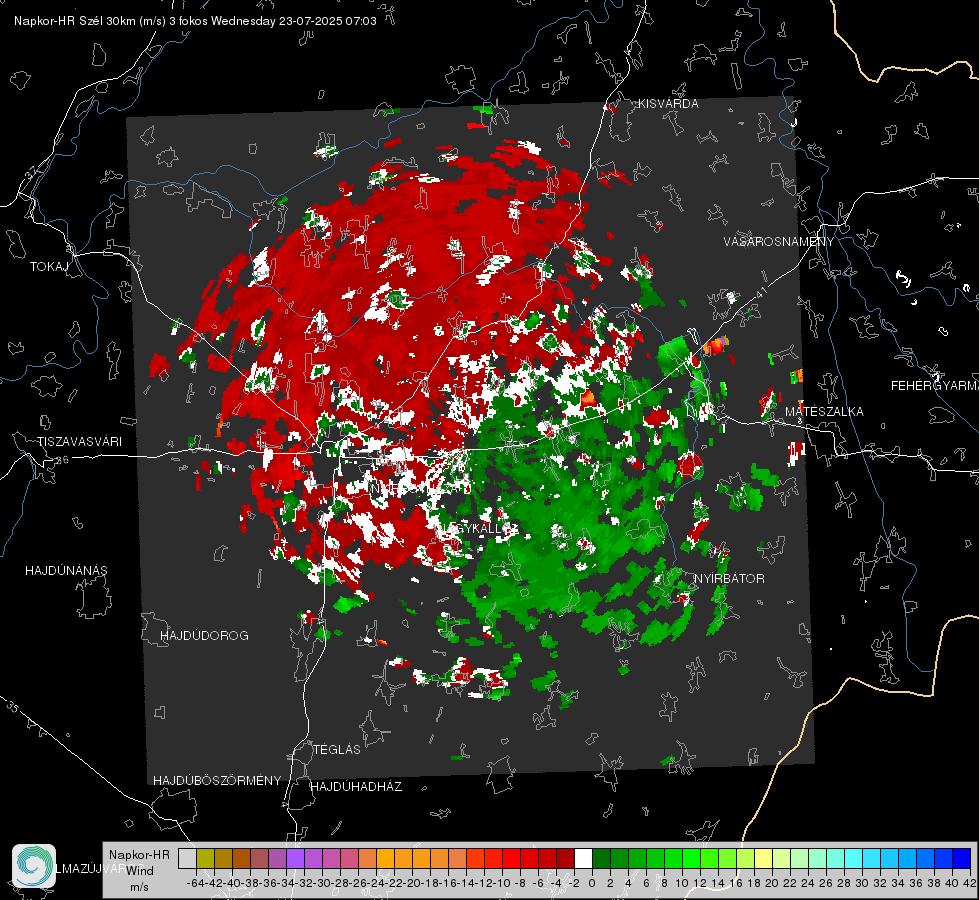Click the 30 legend value
Viewport: 979px width, 900px height.
click(862, 883)
